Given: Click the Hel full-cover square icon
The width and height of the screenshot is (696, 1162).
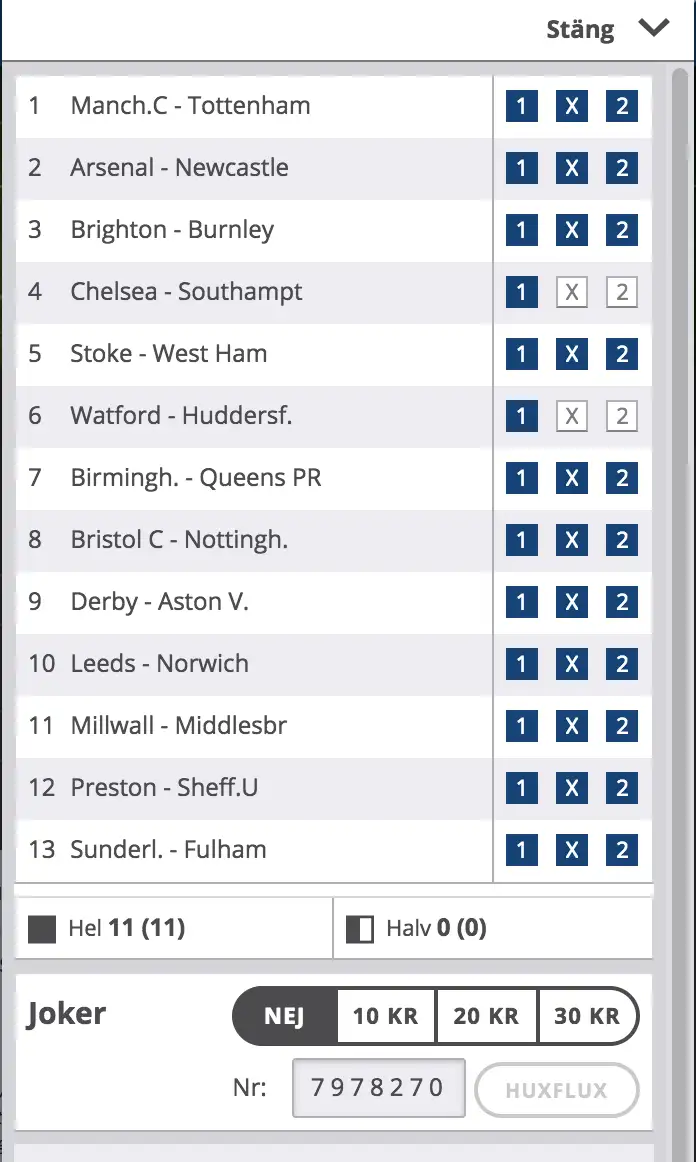Looking at the screenshot, I should tap(42, 929).
